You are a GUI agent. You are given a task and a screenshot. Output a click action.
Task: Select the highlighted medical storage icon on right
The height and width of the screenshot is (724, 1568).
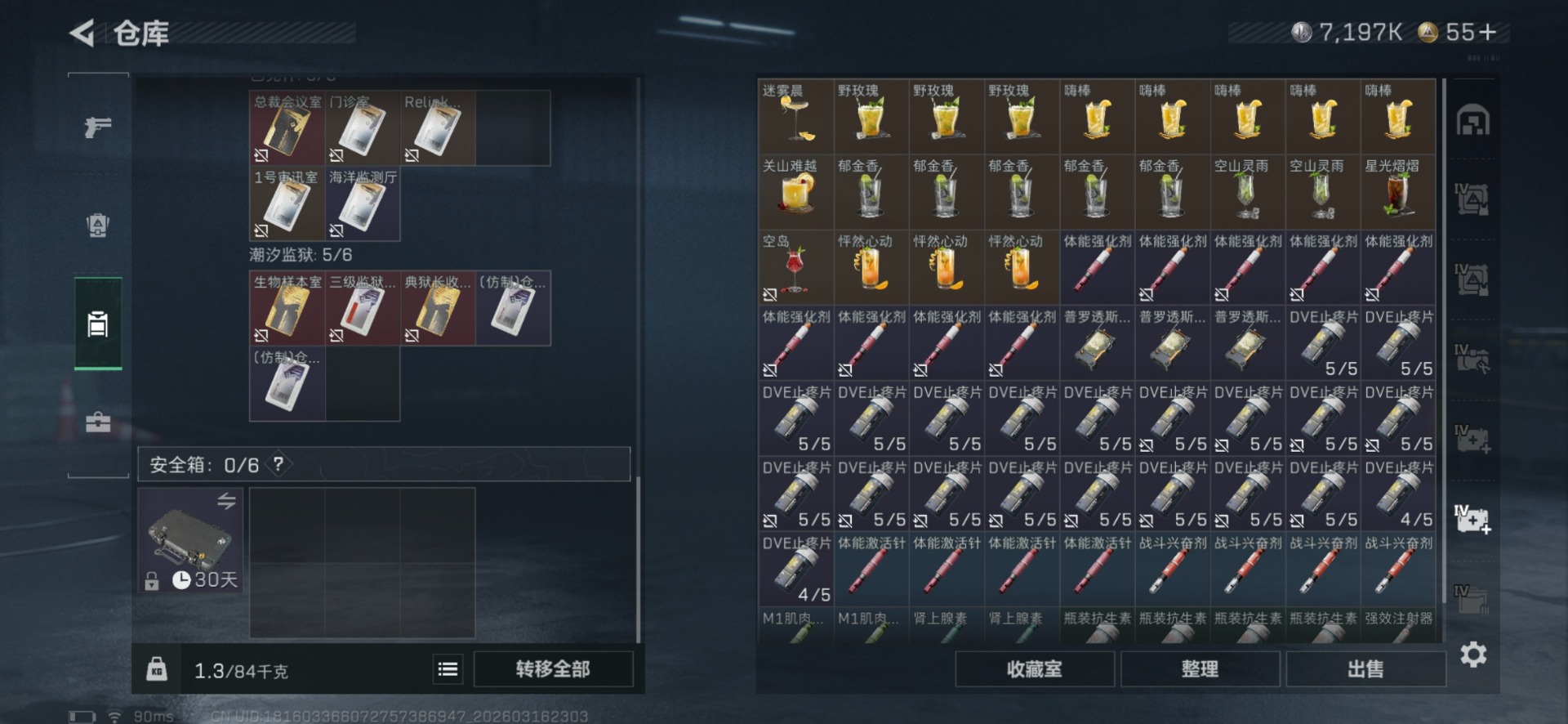click(x=1472, y=519)
